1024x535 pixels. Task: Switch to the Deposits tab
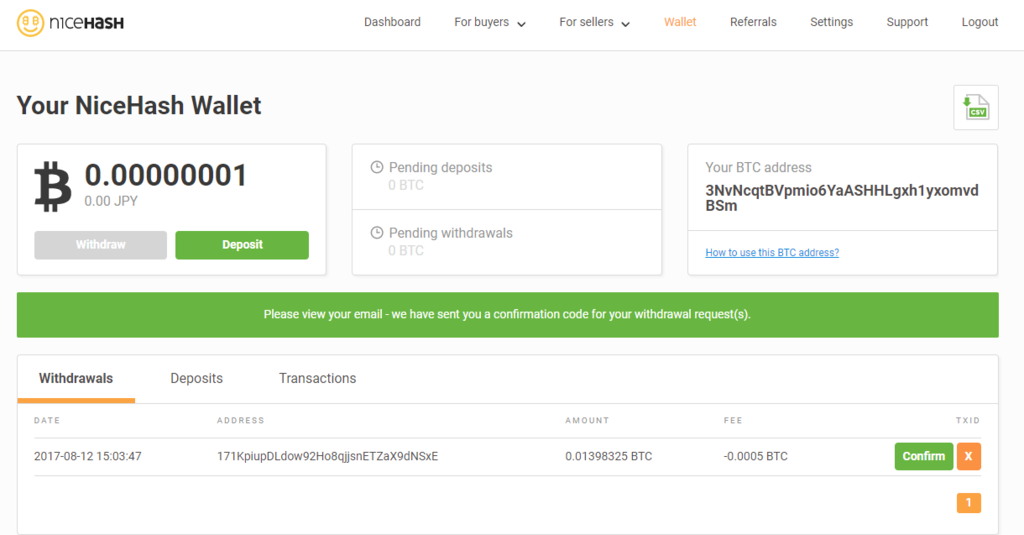tap(197, 378)
